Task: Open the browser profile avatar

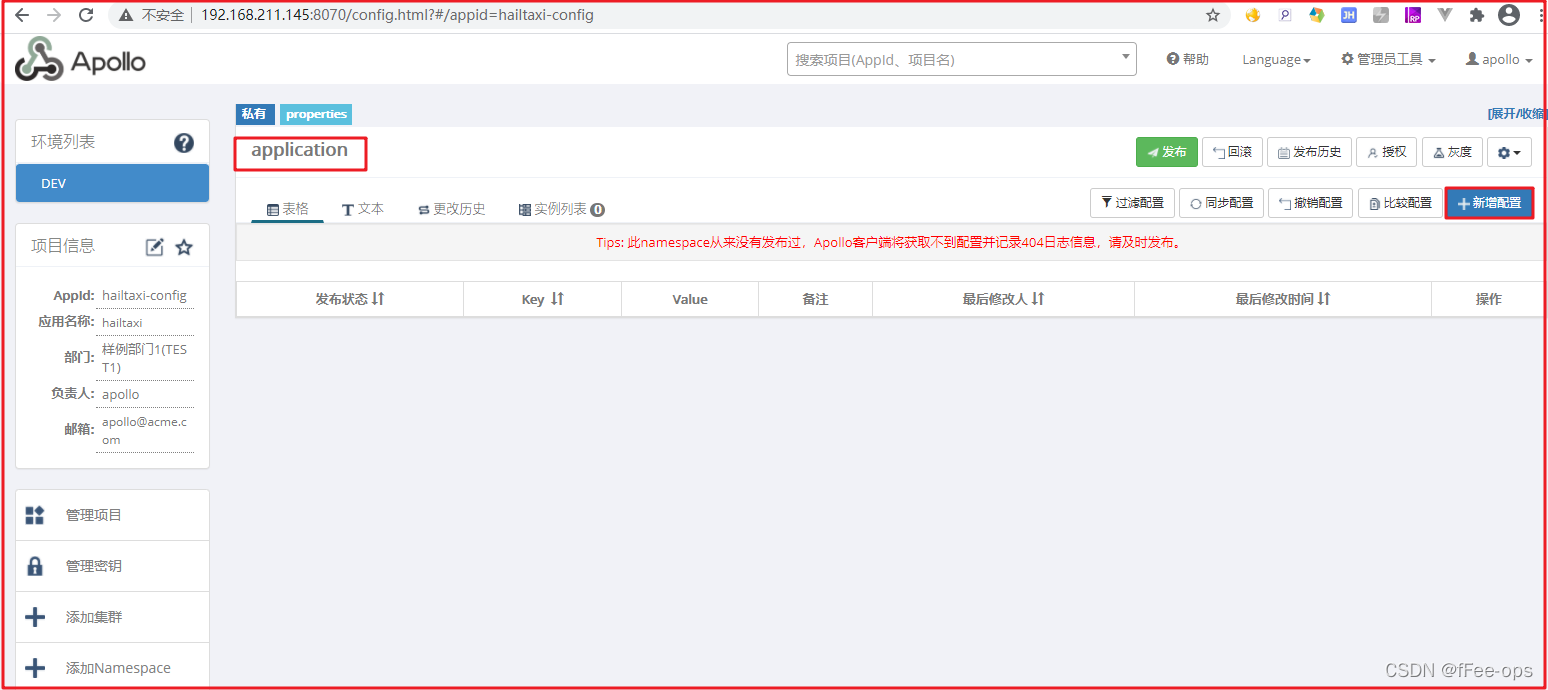Action: pos(1508,15)
